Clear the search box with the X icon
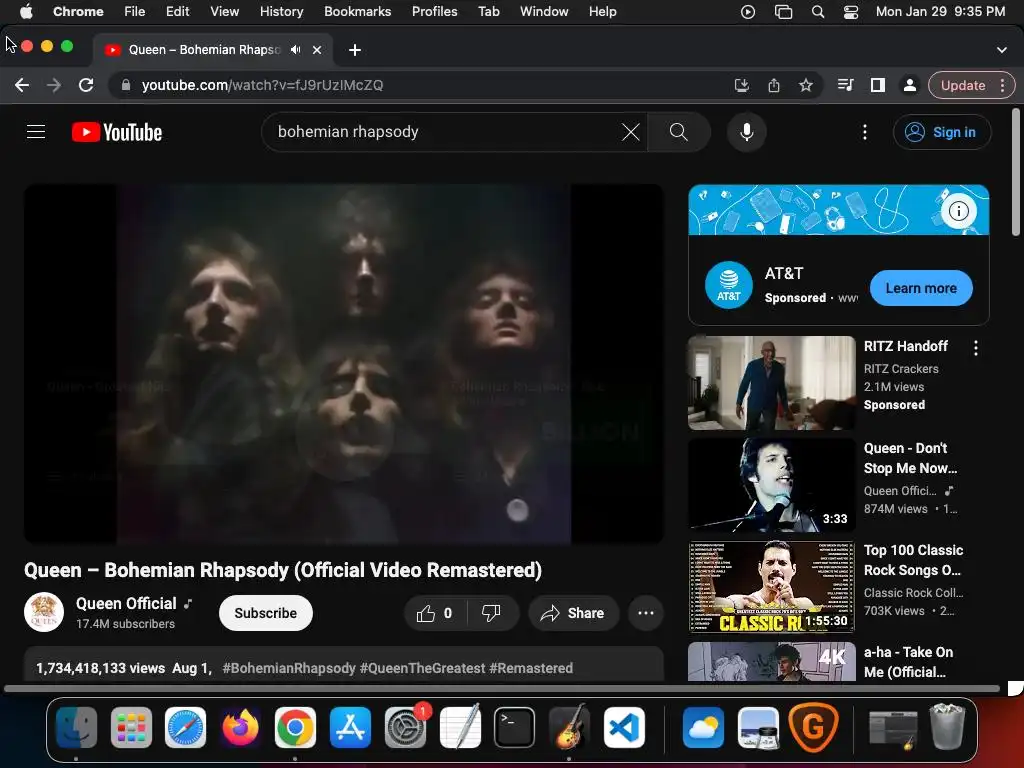Image resolution: width=1024 pixels, height=768 pixels. pos(630,132)
